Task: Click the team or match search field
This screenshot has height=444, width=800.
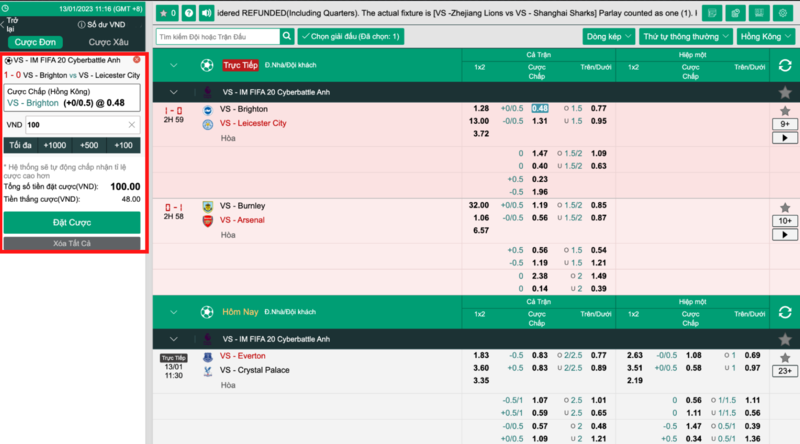Action: pos(218,36)
